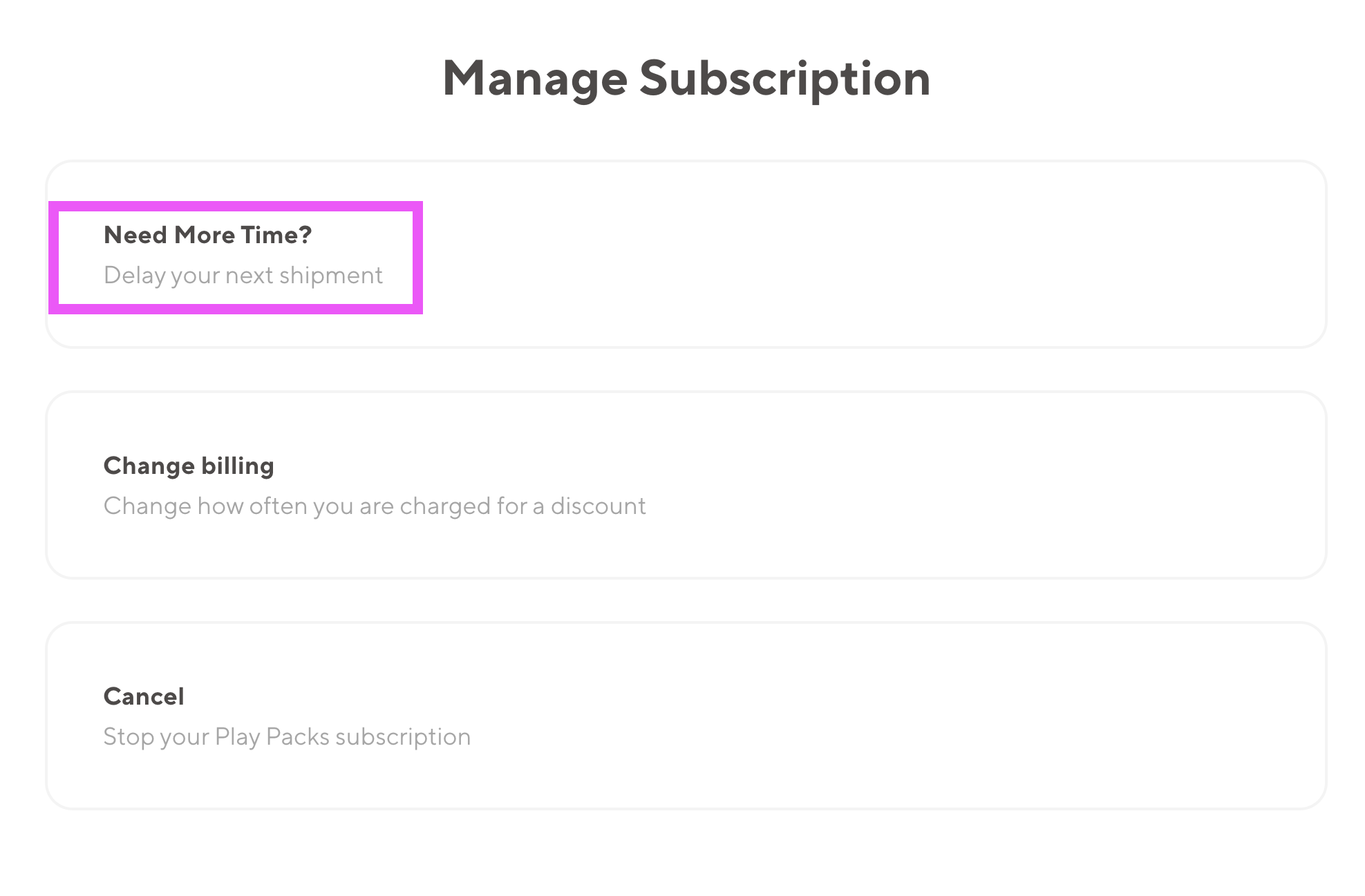Select the Change billing option
This screenshot has width=1365, height=896.
click(x=189, y=466)
